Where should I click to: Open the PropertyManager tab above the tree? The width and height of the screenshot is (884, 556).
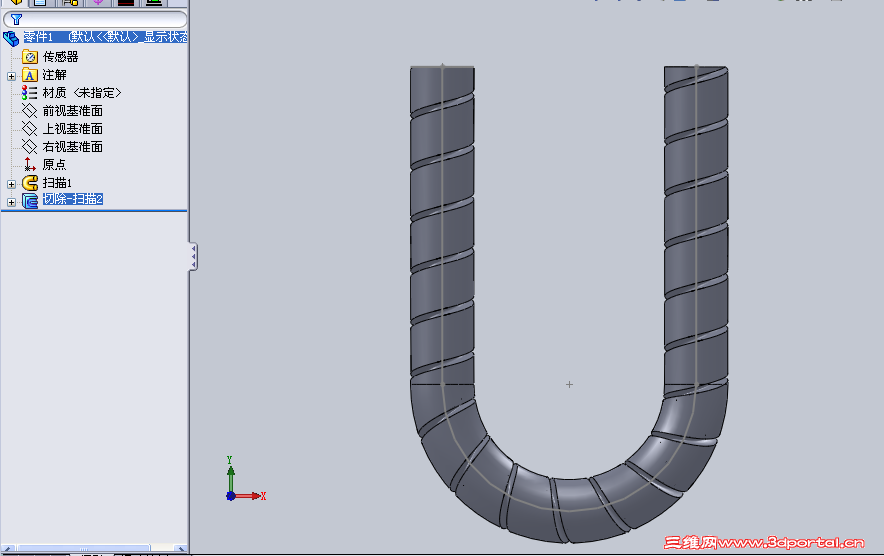40,3
